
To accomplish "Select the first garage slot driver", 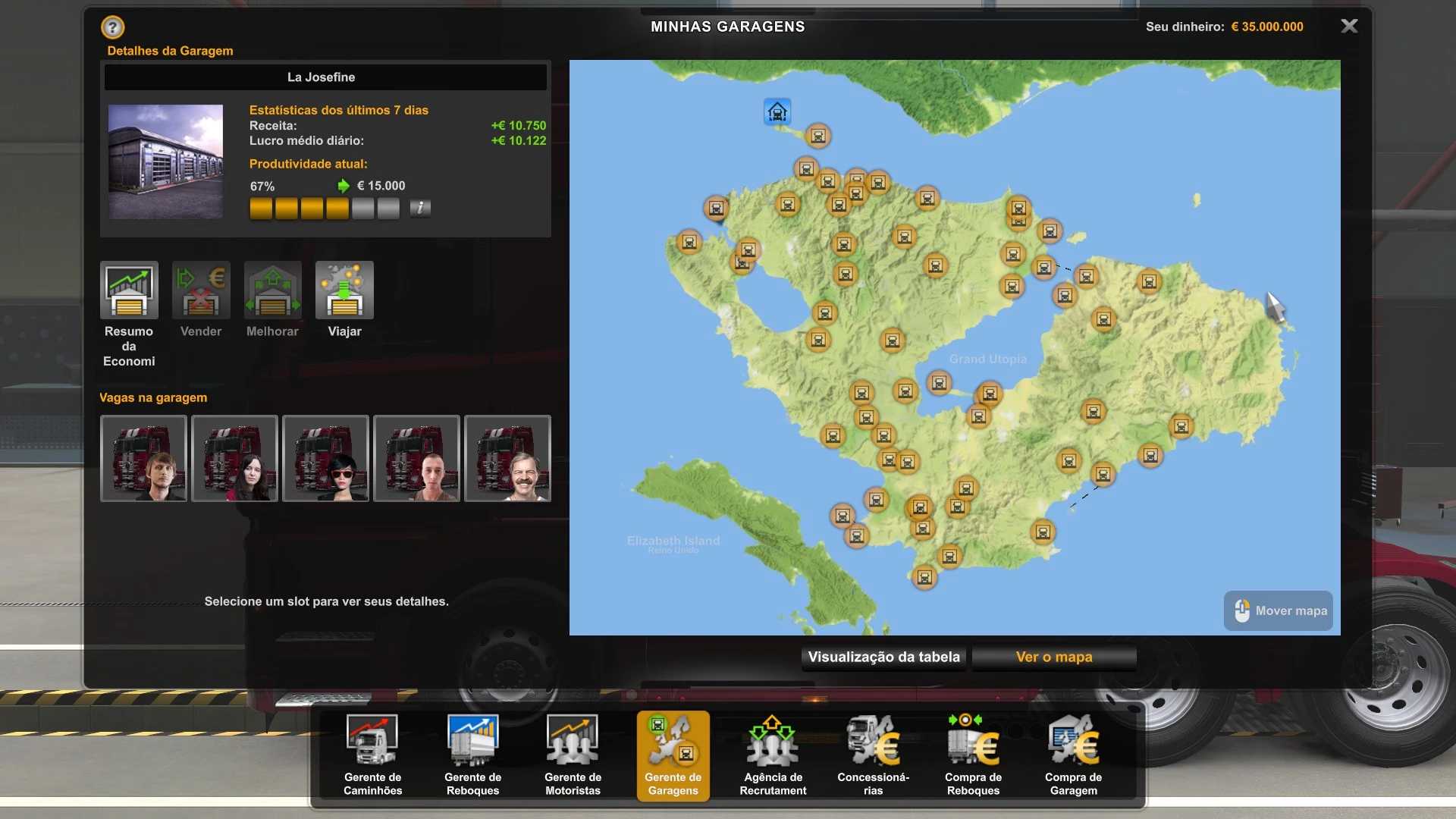I will pyautogui.click(x=143, y=458).
